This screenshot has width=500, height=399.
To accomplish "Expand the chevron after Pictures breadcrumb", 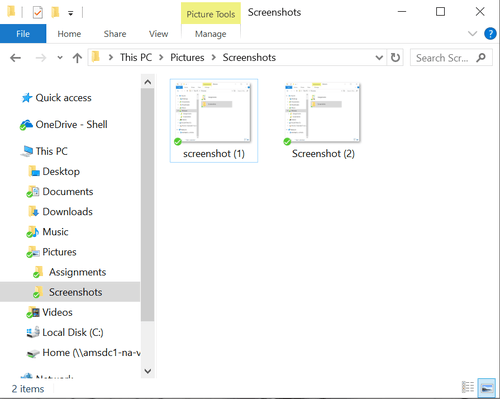I will (214, 58).
